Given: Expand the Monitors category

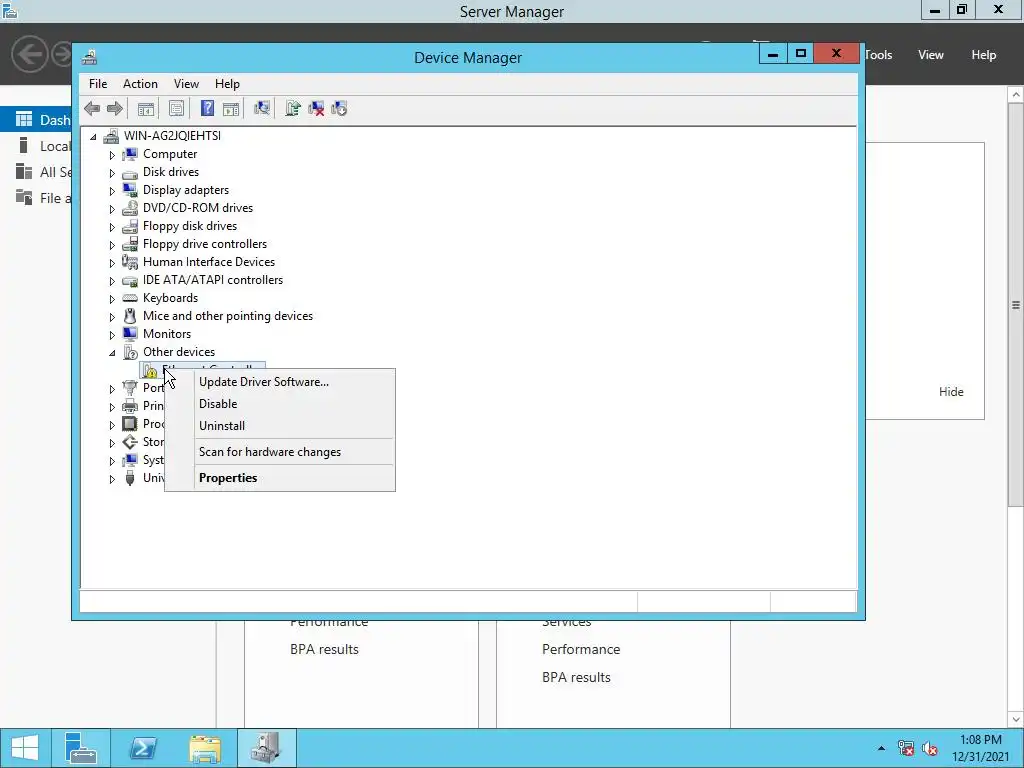Looking at the screenshot, I should pos(112,334).
